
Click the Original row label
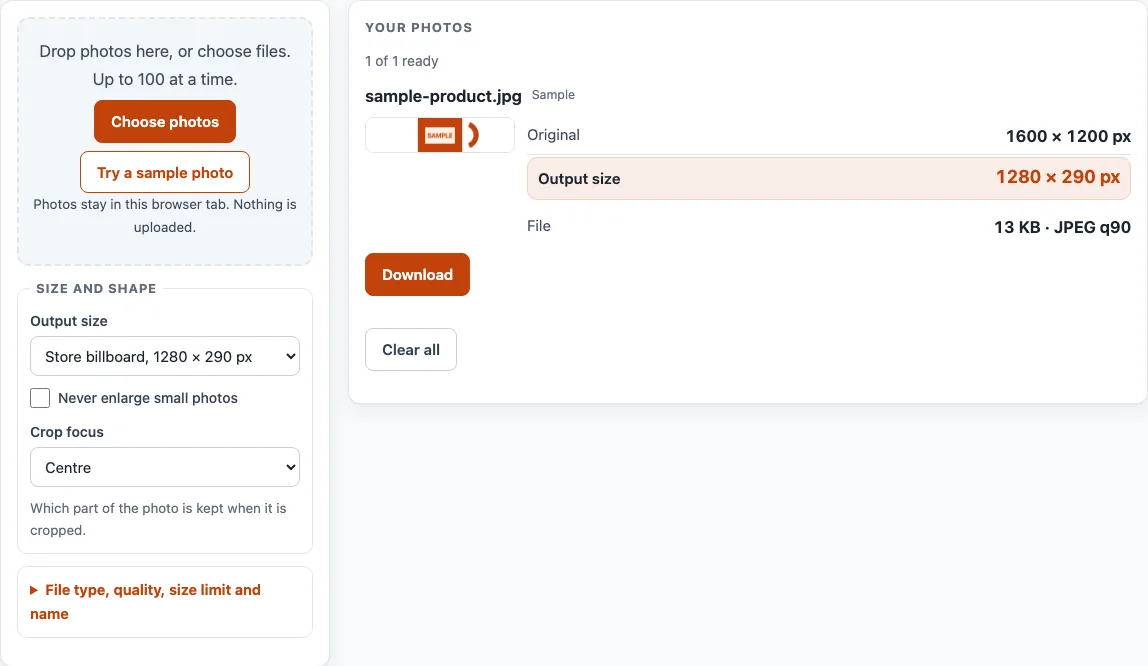pyautogui.click(x=554, y=135)
